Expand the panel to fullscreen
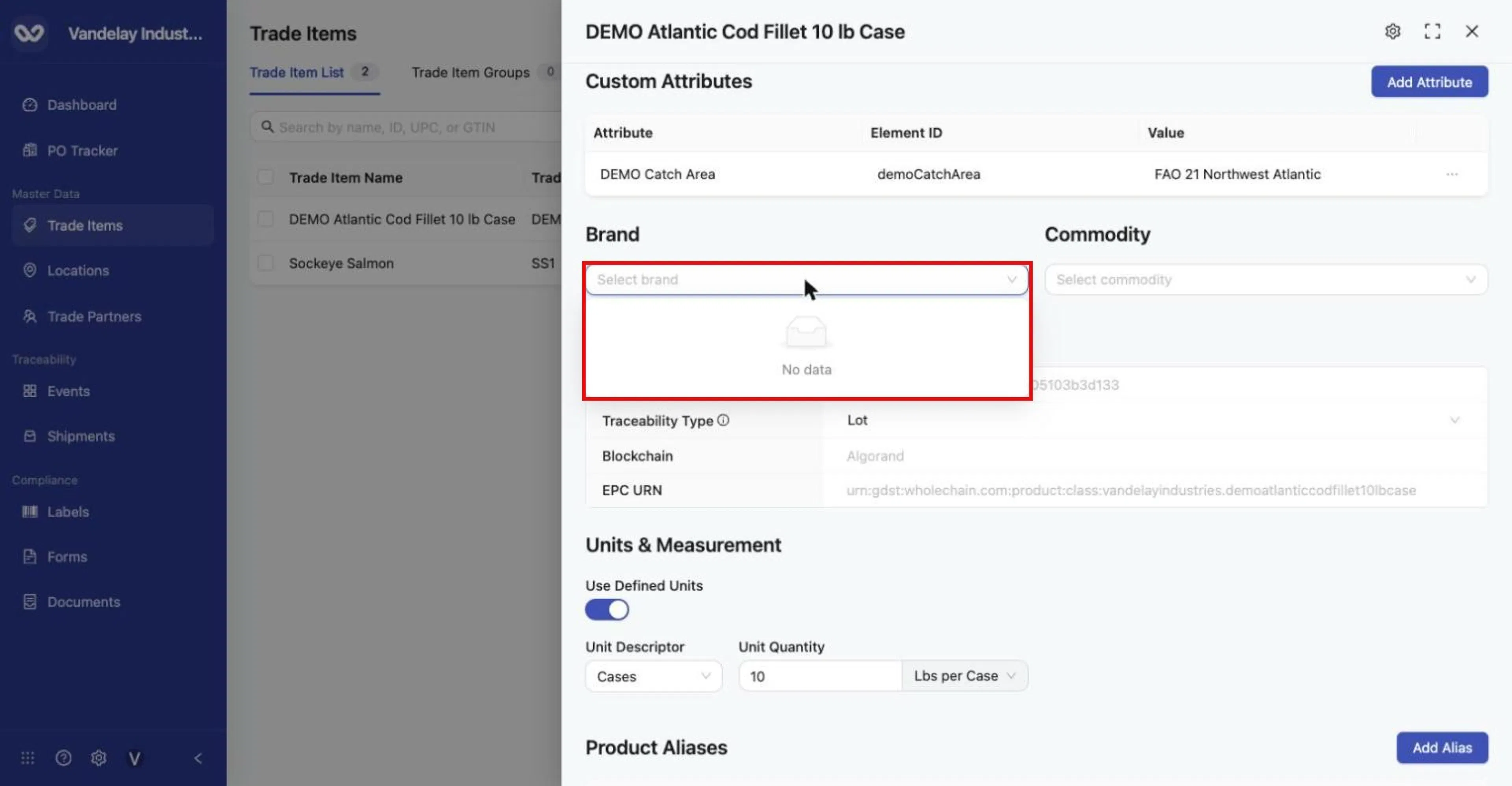 point(1432,31)
